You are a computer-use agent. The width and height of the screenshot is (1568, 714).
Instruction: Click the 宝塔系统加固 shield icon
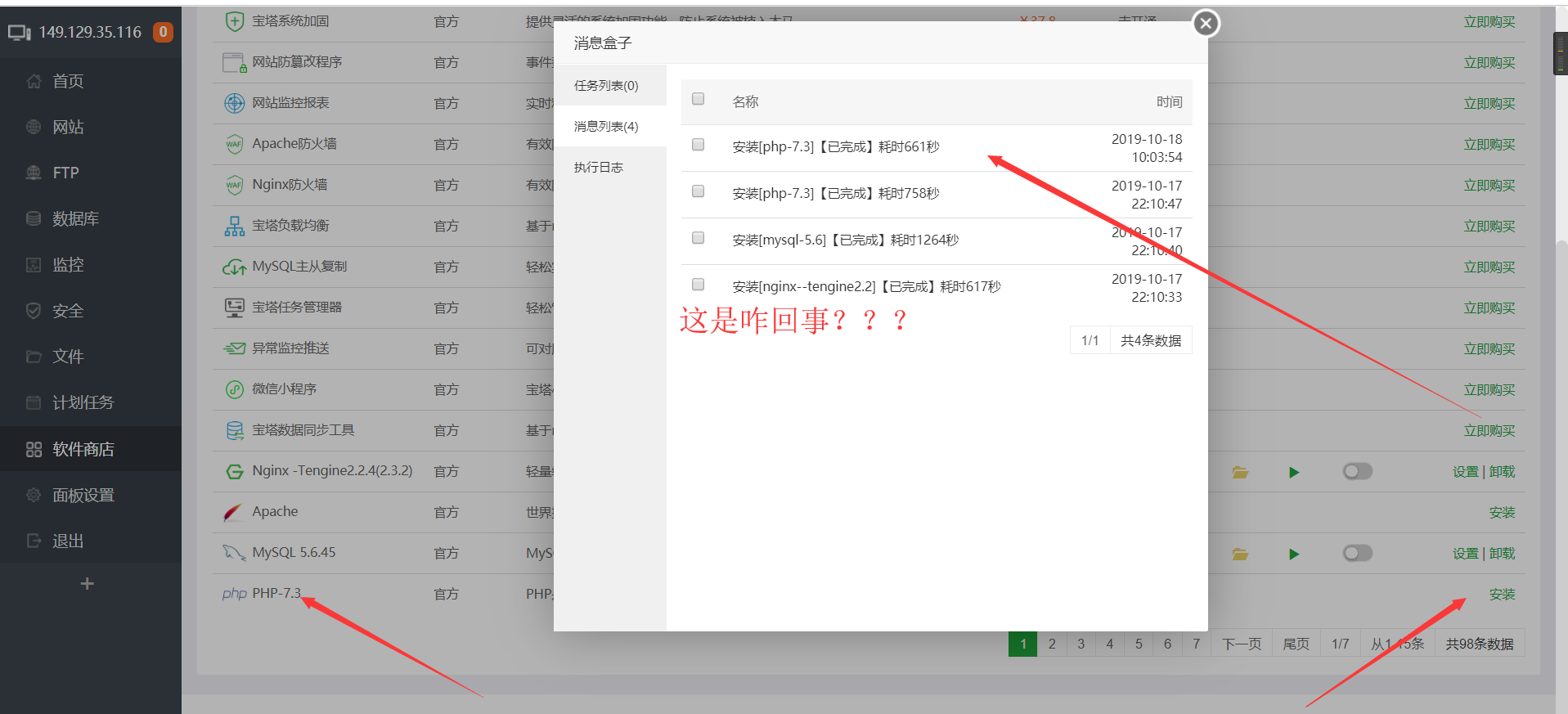pyautogui.click(x=235, y=21)
